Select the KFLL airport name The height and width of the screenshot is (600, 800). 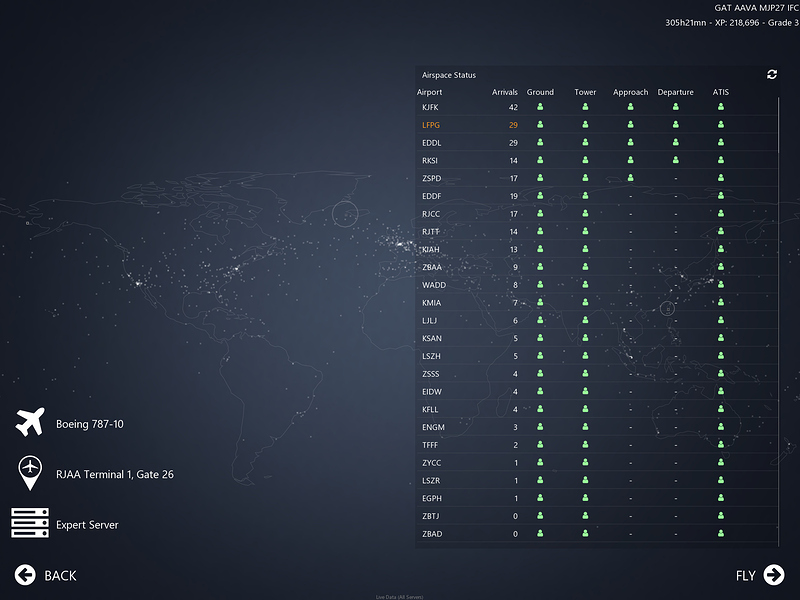pyautogui.click(x=430, y=409)
